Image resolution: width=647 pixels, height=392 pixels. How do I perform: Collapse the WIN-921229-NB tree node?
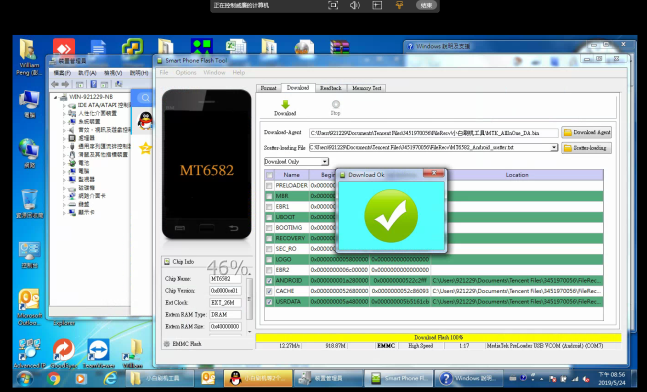[x=56, y=97]
